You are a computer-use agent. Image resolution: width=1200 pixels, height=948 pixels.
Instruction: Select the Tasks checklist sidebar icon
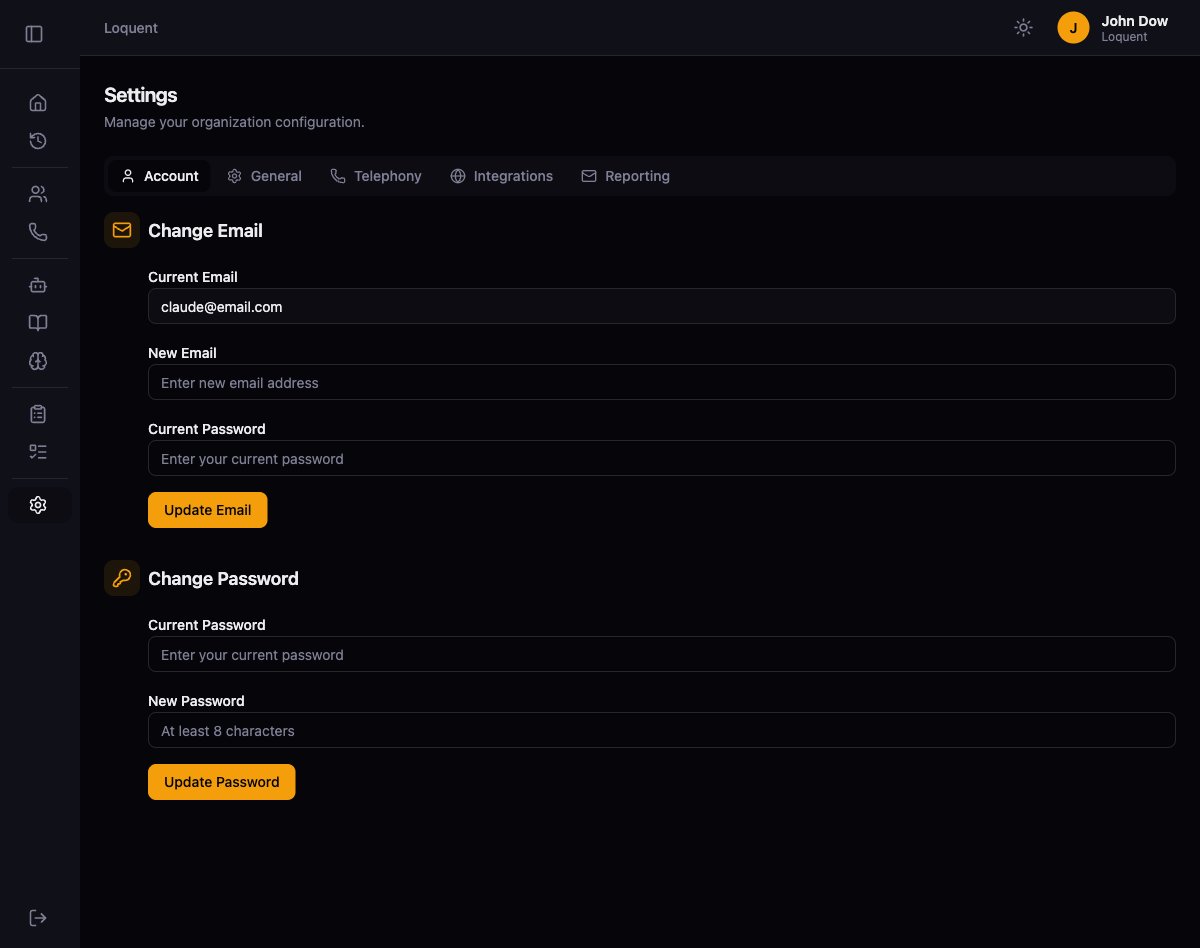[x=38, y=451]
